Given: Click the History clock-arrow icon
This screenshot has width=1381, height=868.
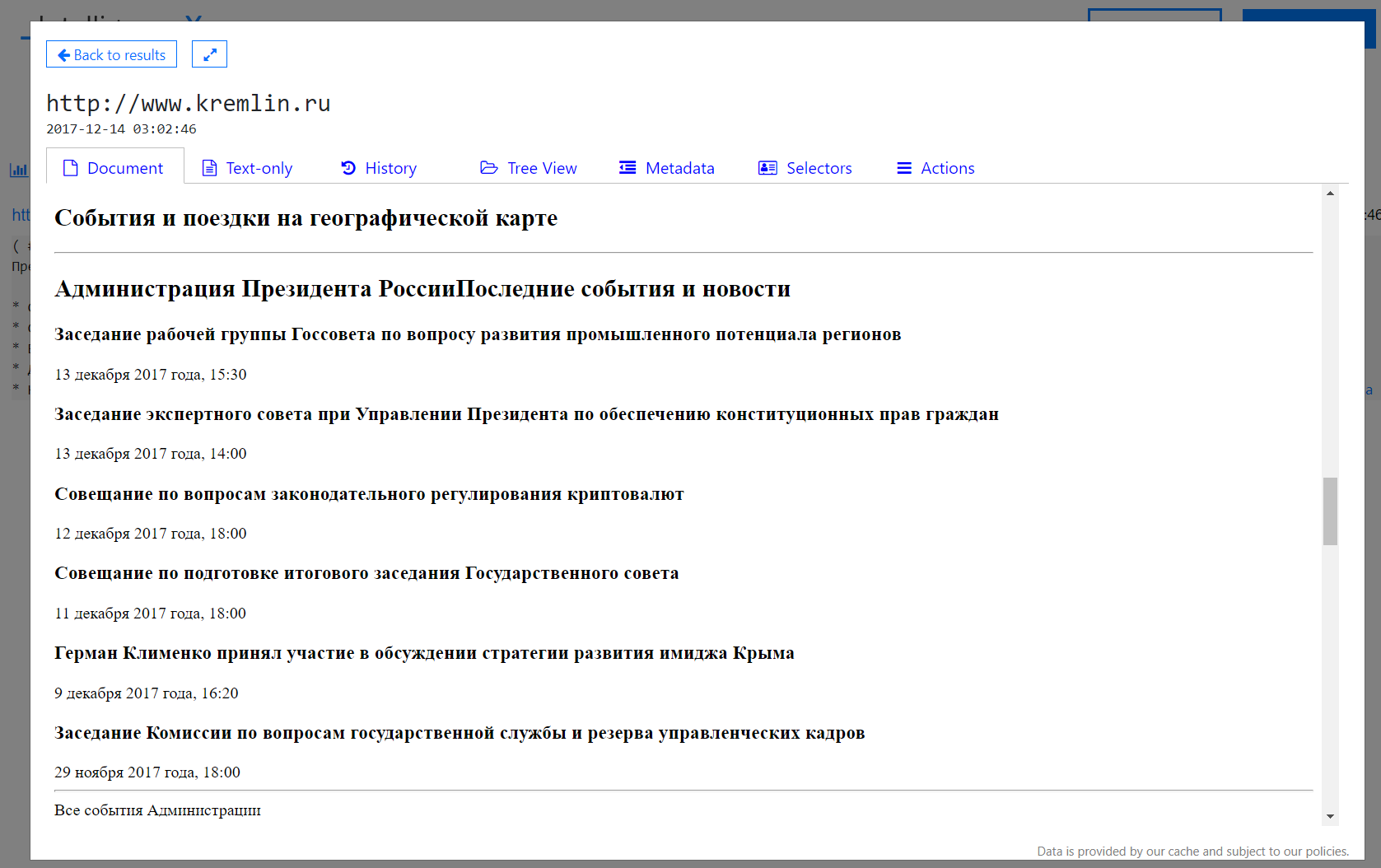Looking at the screenshot, I should [348, 168].
